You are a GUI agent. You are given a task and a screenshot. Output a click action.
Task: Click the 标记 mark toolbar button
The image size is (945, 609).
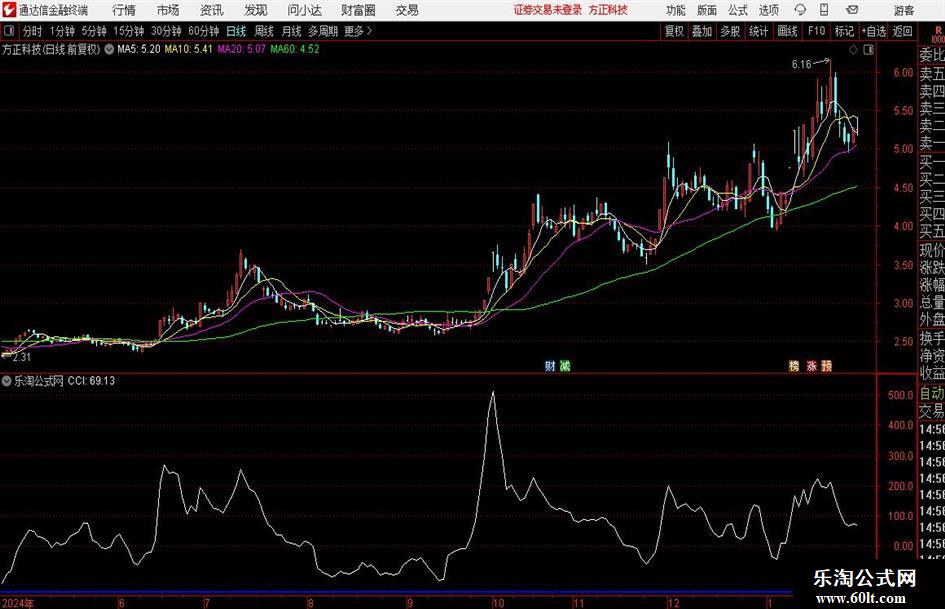click(844, 31)
